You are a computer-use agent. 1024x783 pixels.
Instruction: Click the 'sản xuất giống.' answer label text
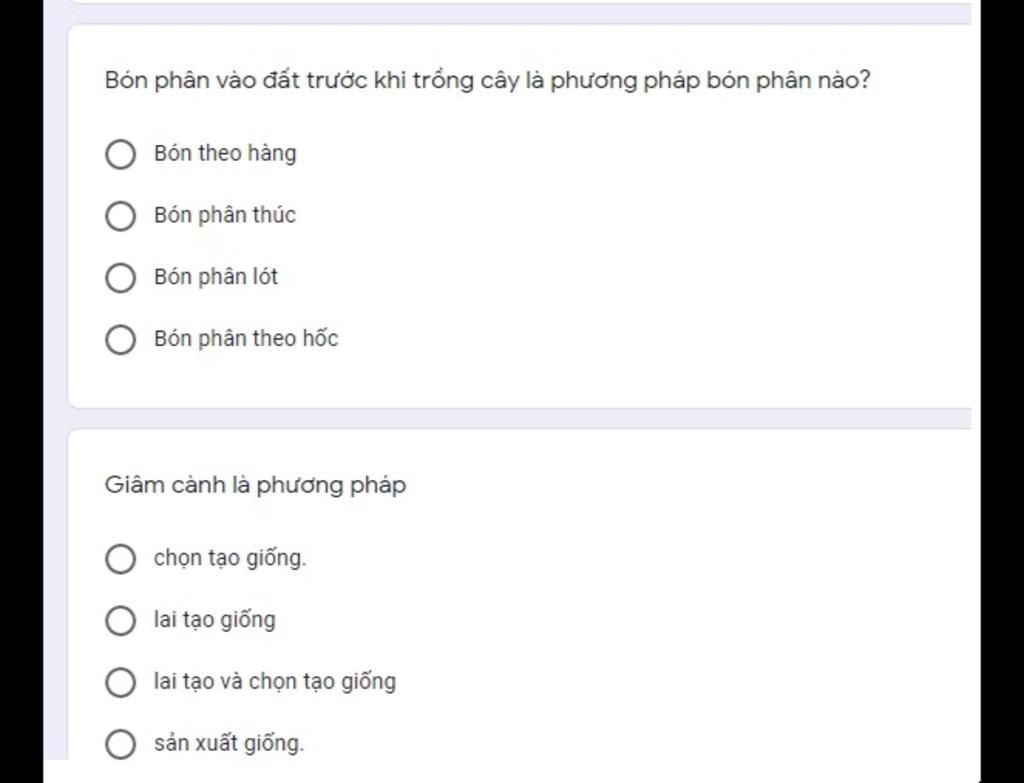click(x=228, y=744)
